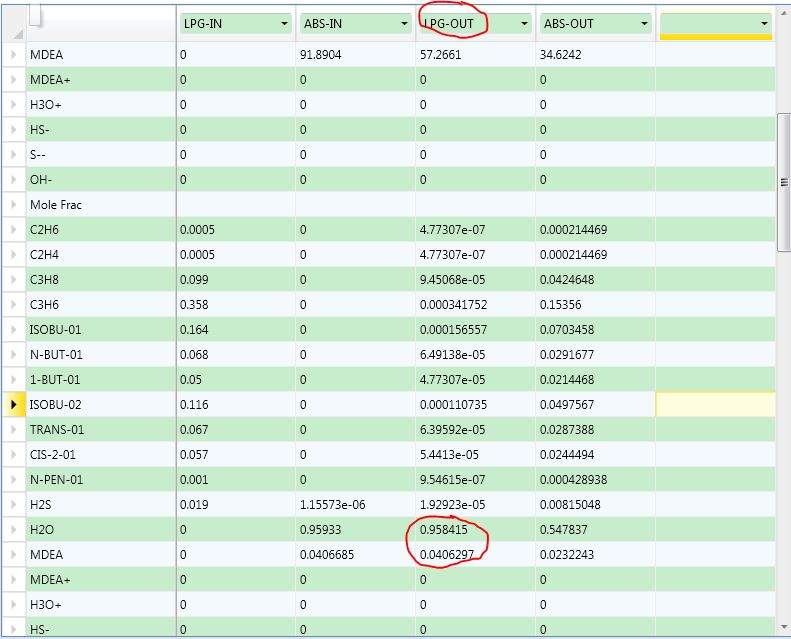Click the row arrow beside TRANS-01
This screenshot has width=791, height=639.
click(x=14, y=430)
